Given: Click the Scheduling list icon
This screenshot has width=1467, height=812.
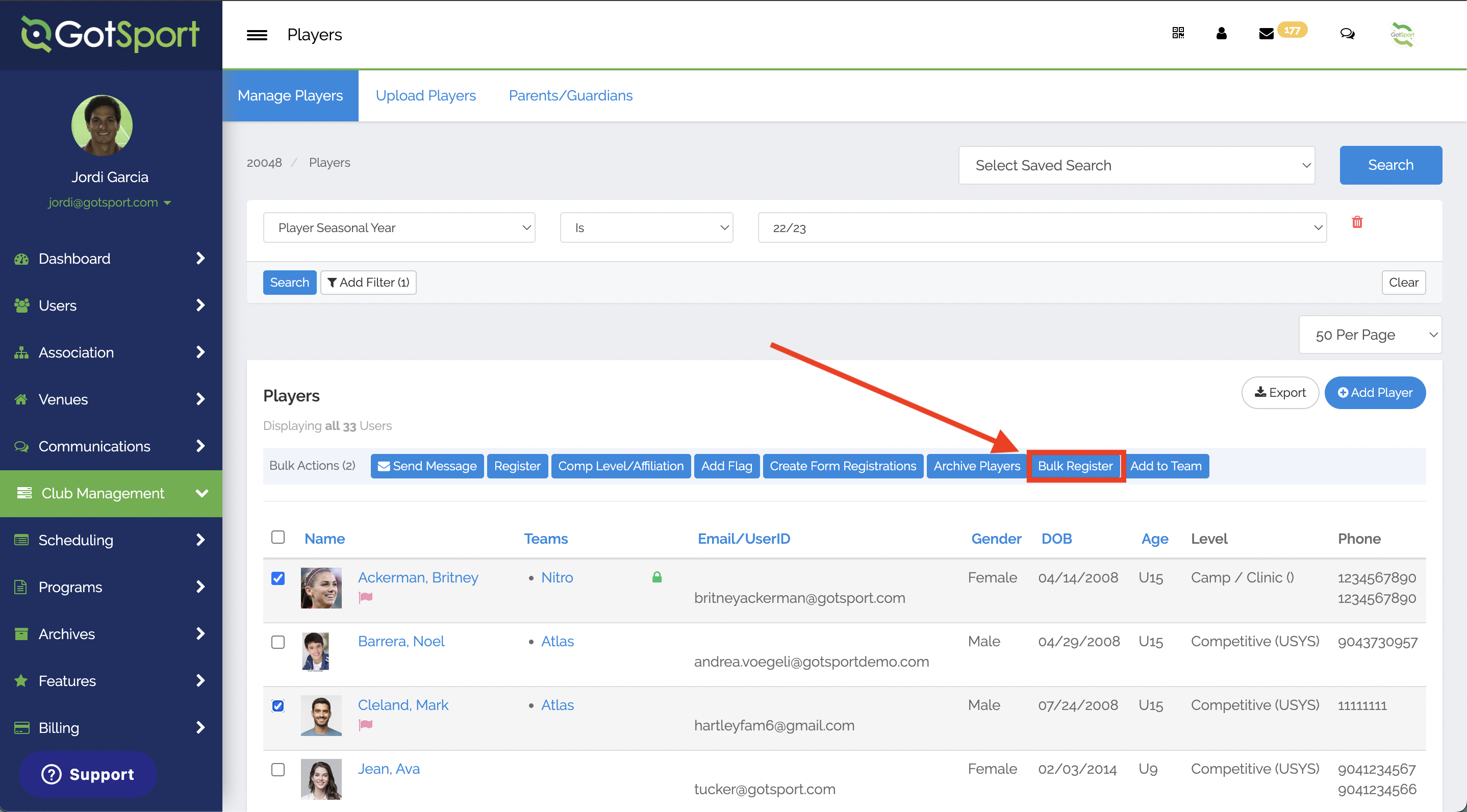Looking at the screenshot, I should pyautogui.click(x=21, y=540).
